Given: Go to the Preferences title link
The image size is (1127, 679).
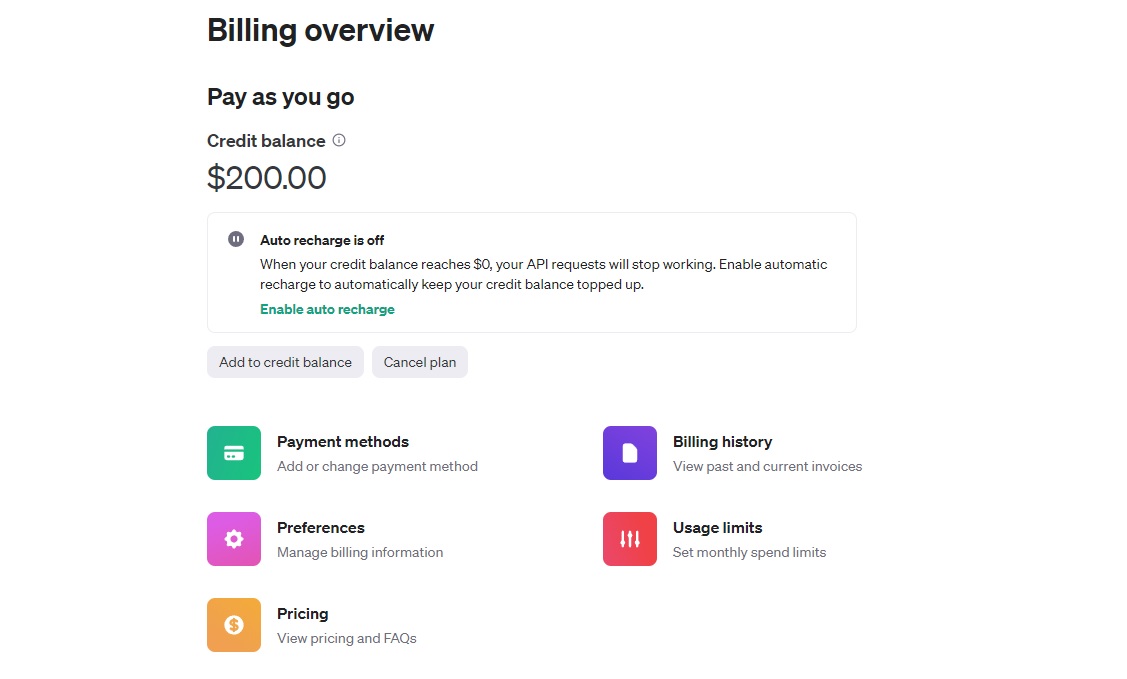Looking at the screenshot, I should point(321,527).
